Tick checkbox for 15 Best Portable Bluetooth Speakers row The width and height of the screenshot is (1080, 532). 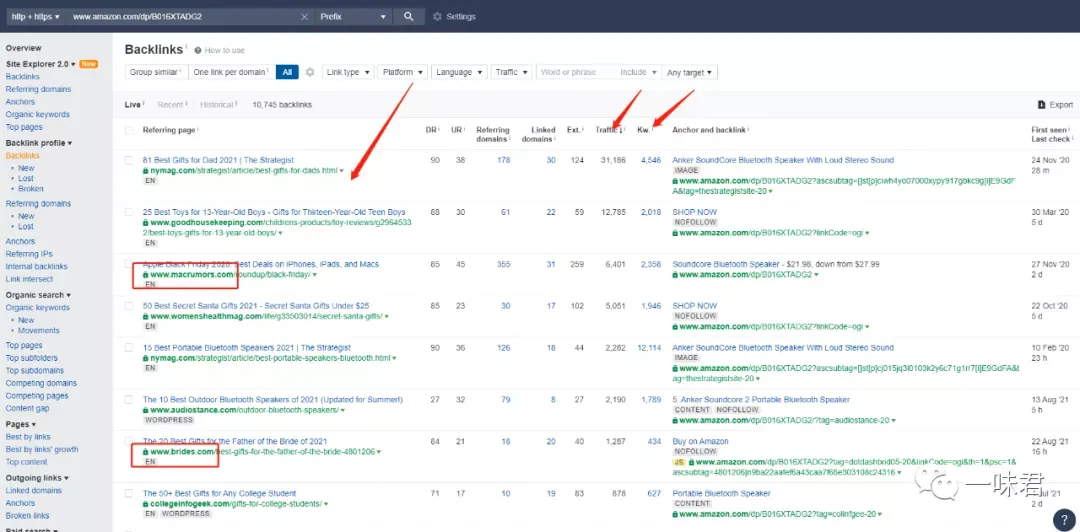pos(129,348)
